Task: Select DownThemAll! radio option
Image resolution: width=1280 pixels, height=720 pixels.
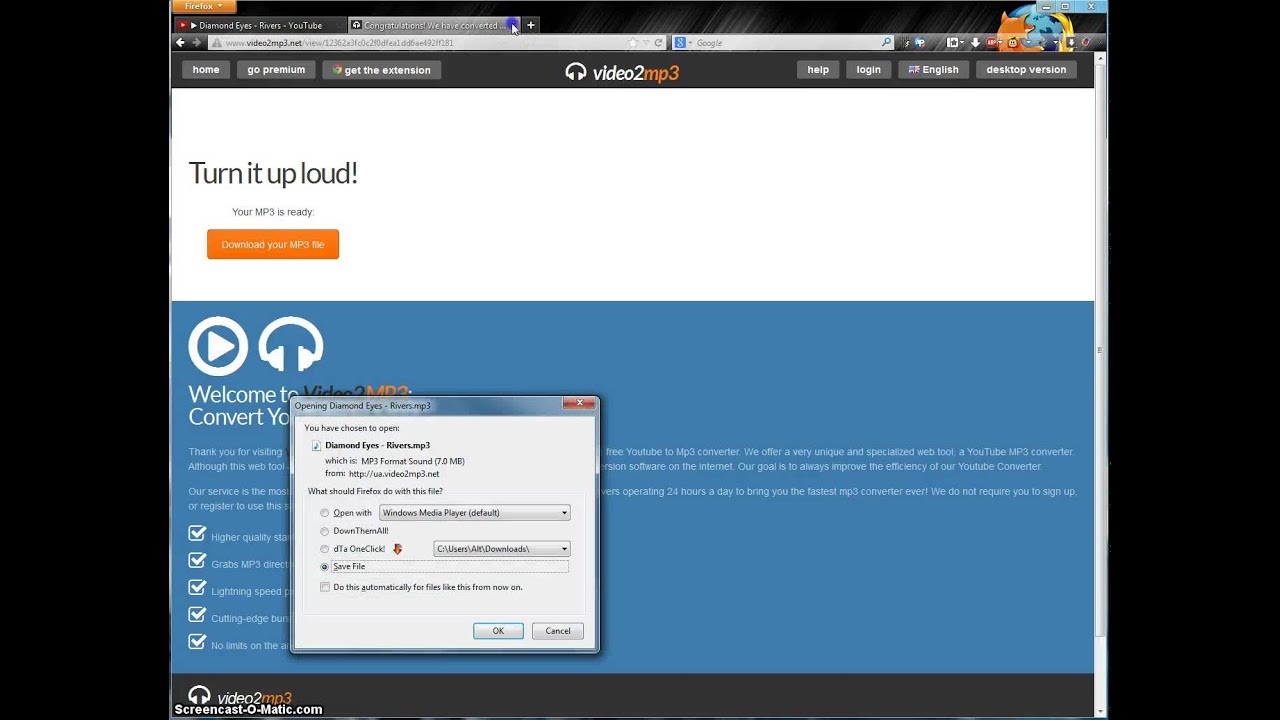Action: 324,531
